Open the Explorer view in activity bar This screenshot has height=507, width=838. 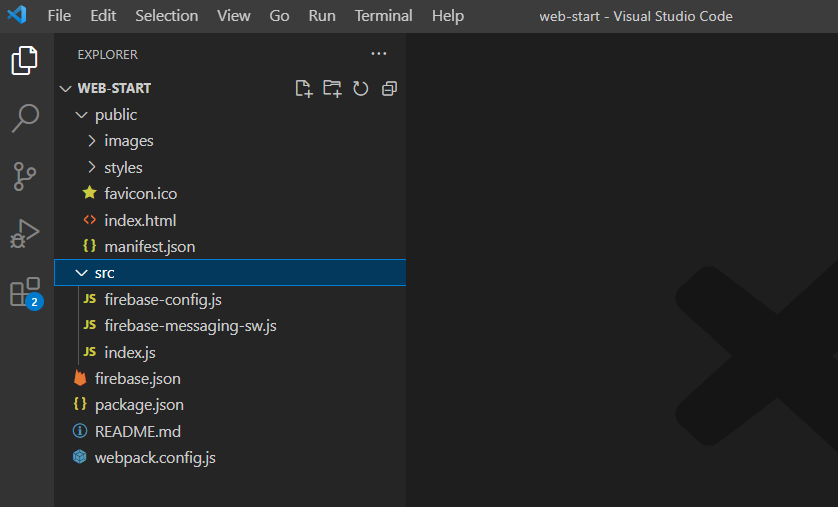tap(25, 60)
